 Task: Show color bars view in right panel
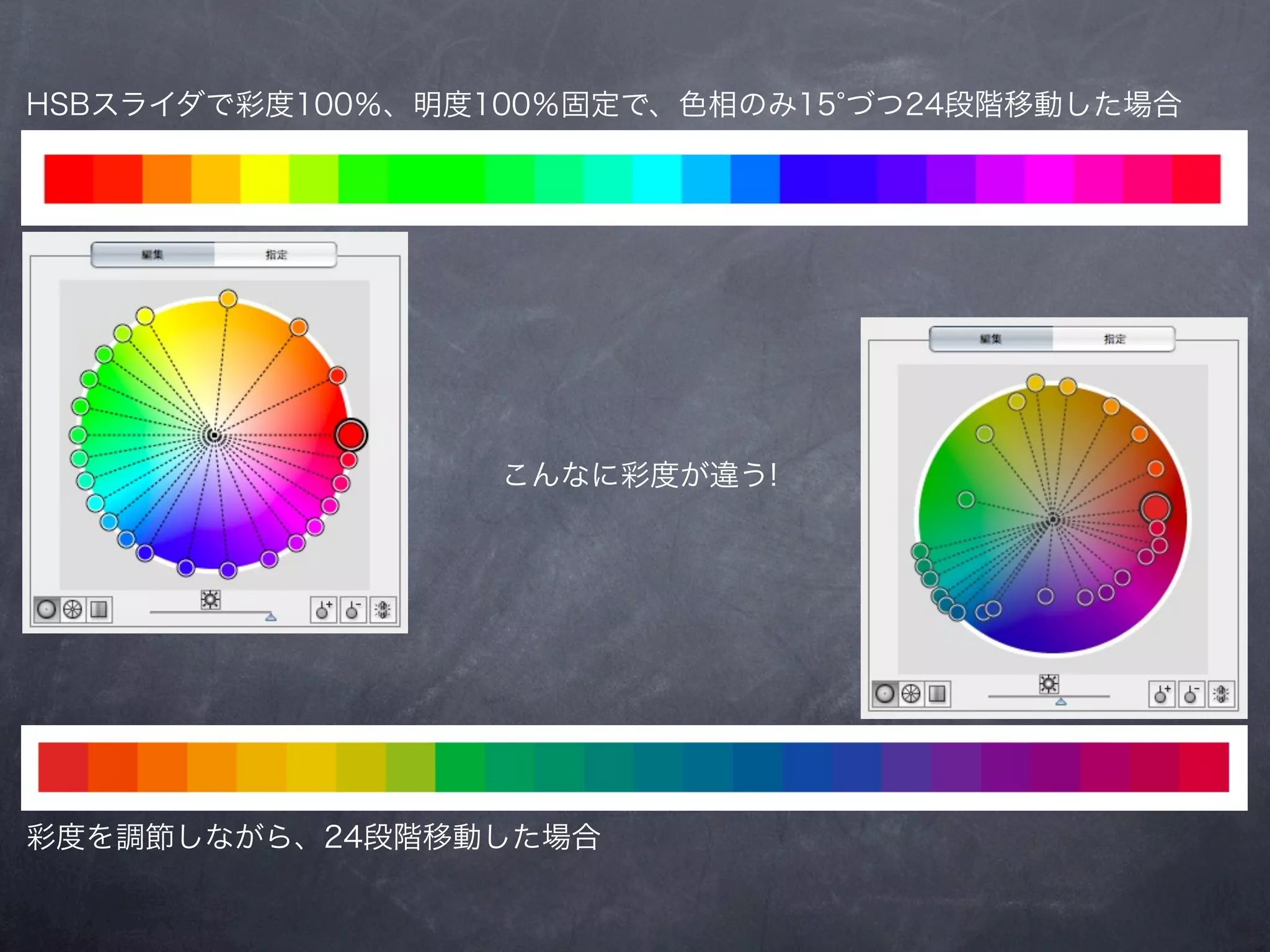pyautogui.click(x=937, y=694)
